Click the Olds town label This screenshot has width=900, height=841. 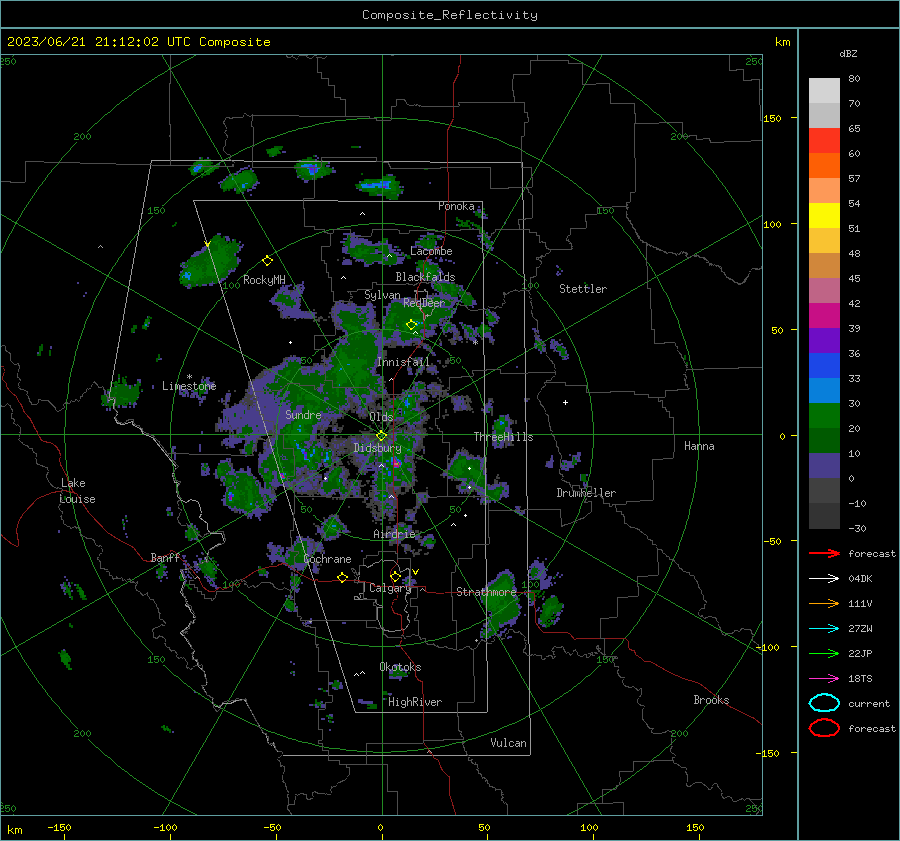pos(381,417)
